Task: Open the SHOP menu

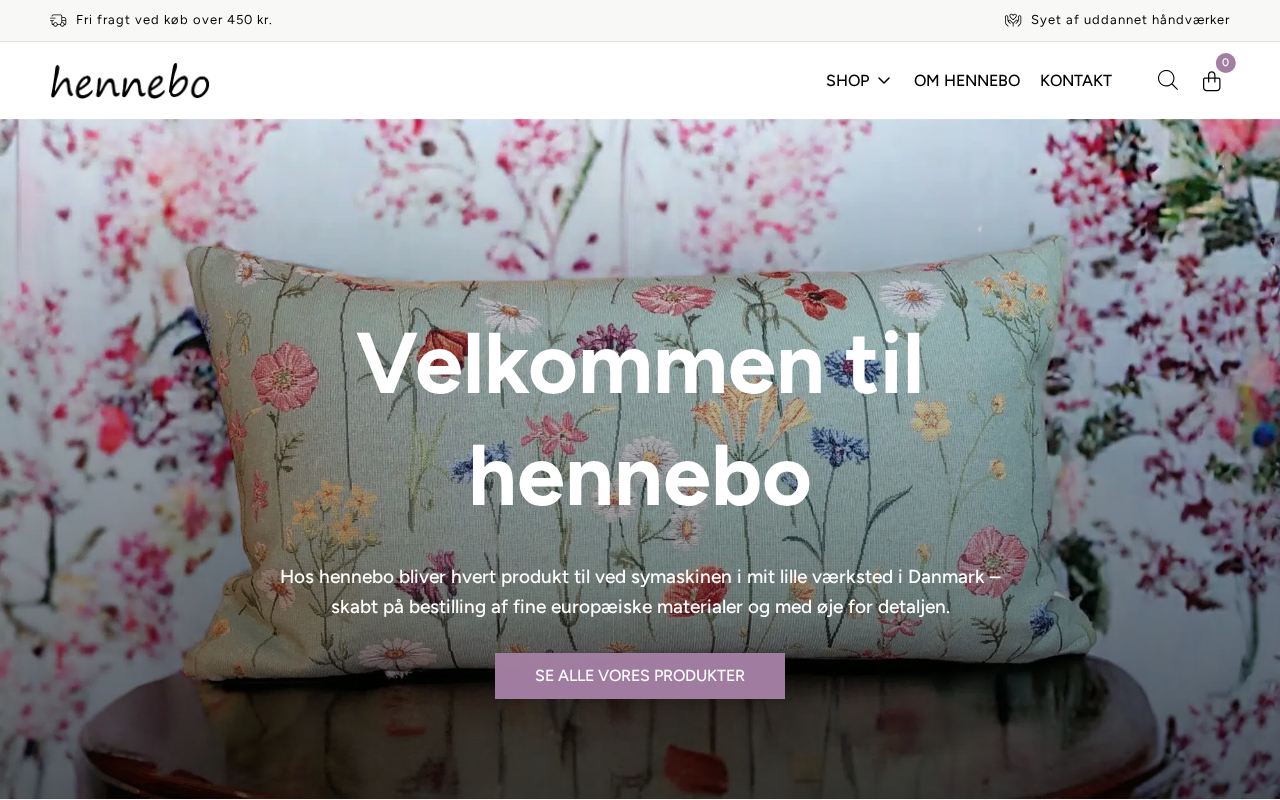Action: pyautogui.click(x=848, y=81)
